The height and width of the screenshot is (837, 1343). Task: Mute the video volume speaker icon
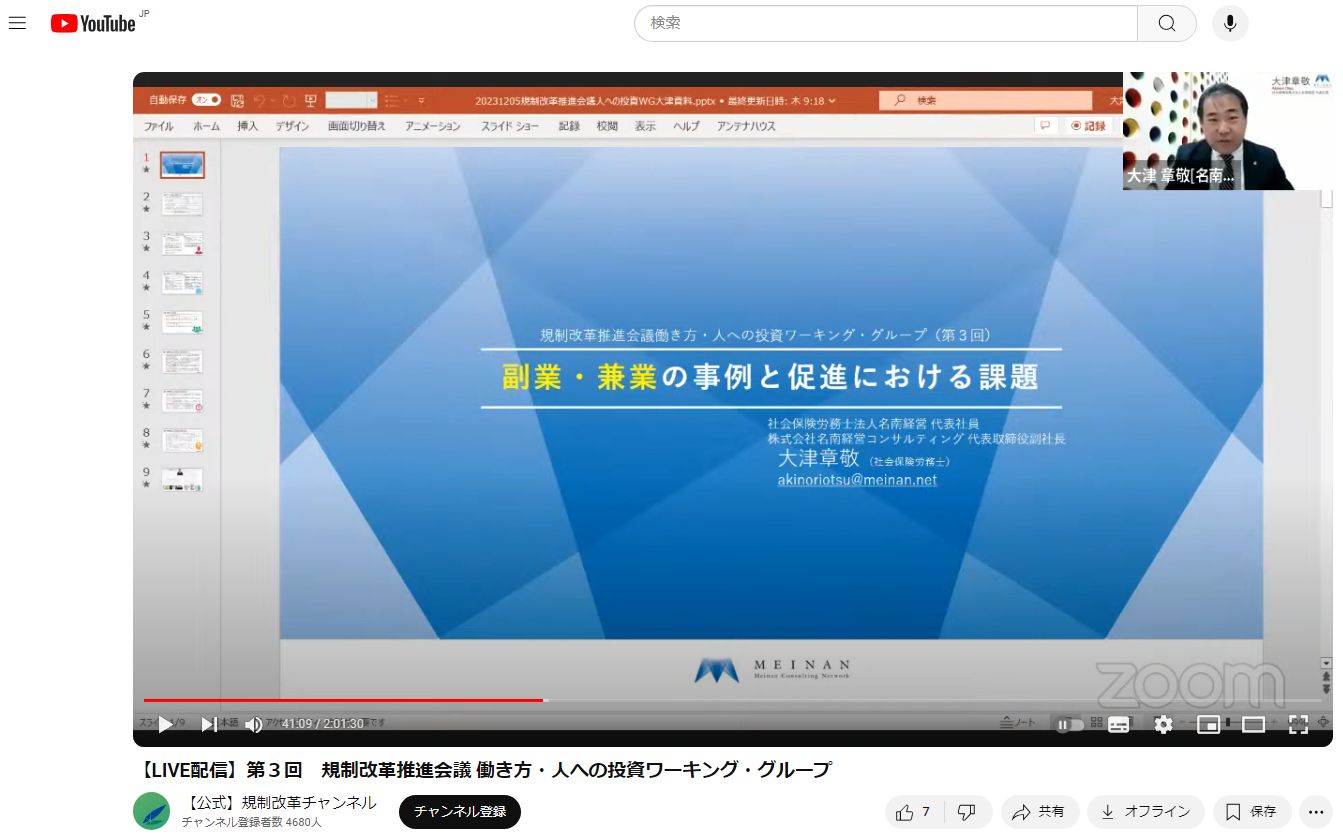253,724
